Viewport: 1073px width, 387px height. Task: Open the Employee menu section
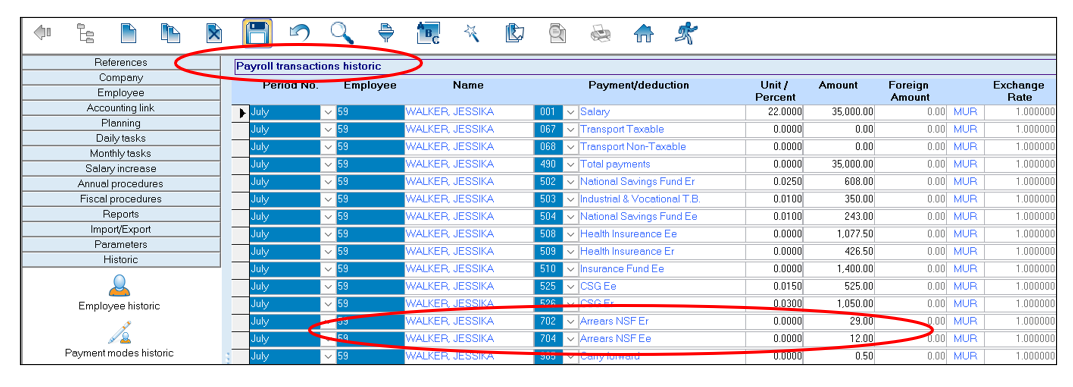click(120, 92)
